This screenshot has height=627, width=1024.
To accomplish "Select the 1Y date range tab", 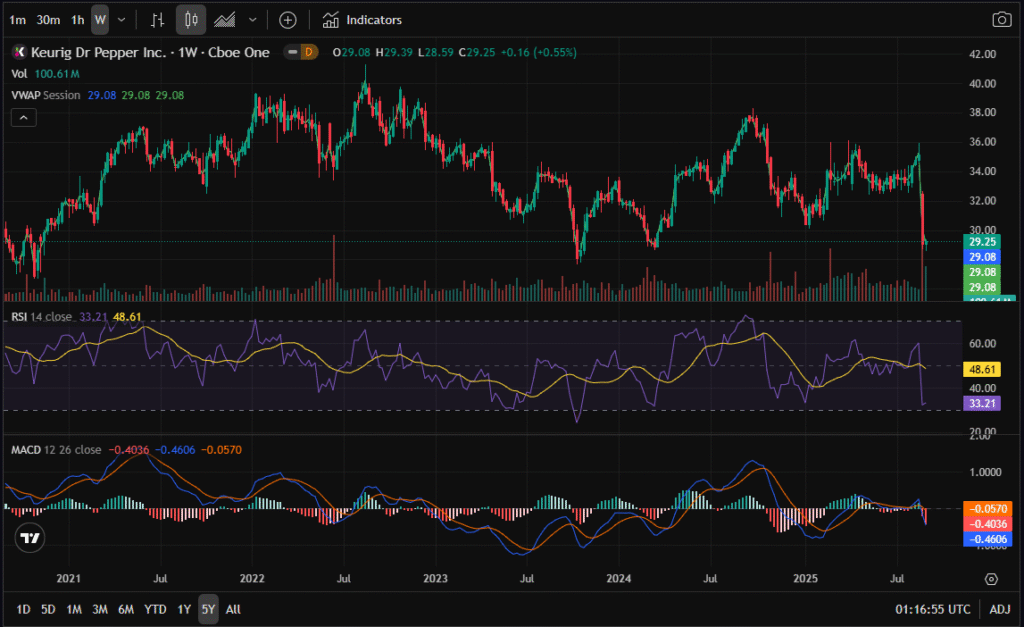I will tap(184, 609).
